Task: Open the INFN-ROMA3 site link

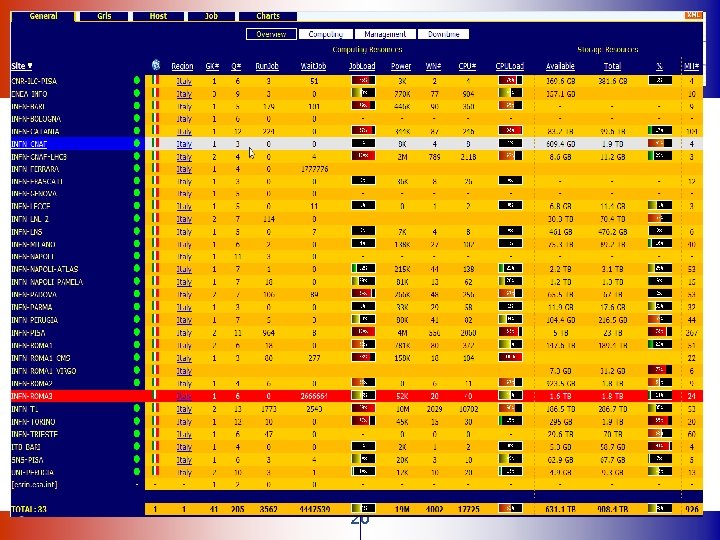Action: click(x=32, y=396)
